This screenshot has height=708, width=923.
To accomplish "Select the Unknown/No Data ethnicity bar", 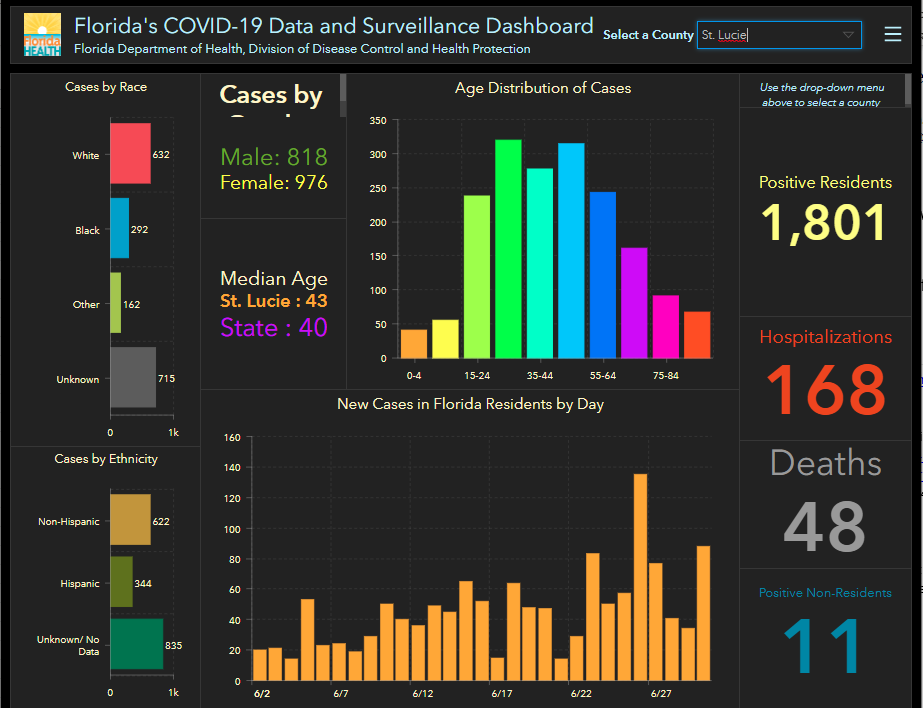I will pos(137,644).
